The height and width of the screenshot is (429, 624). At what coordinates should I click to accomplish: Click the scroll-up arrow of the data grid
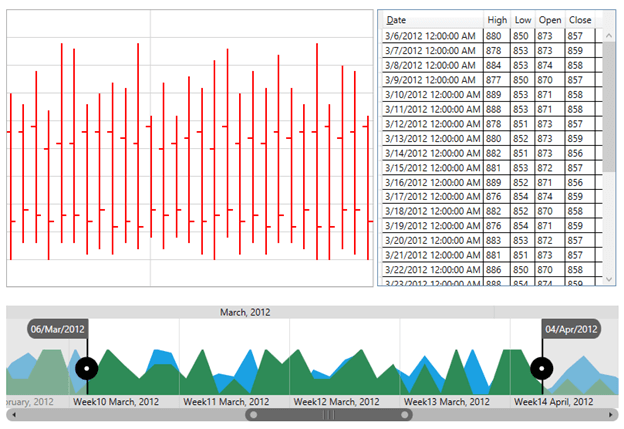[x=609, y=35]
